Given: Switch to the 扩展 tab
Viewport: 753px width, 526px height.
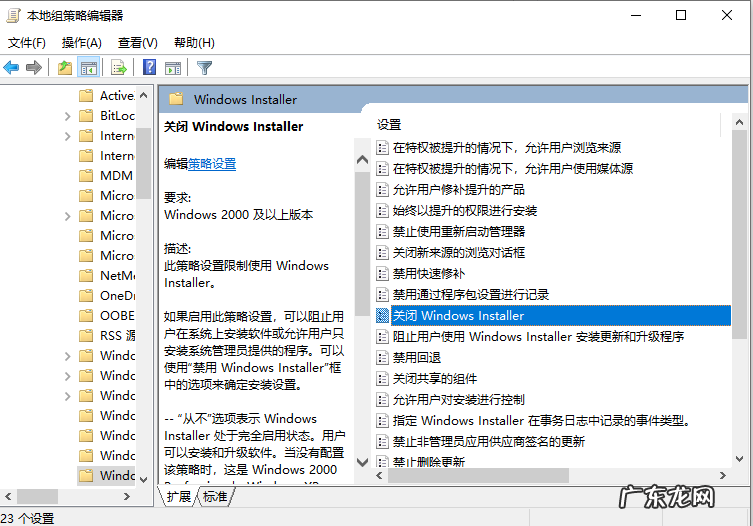Looking at the screenshot, I should pos(179,496).
